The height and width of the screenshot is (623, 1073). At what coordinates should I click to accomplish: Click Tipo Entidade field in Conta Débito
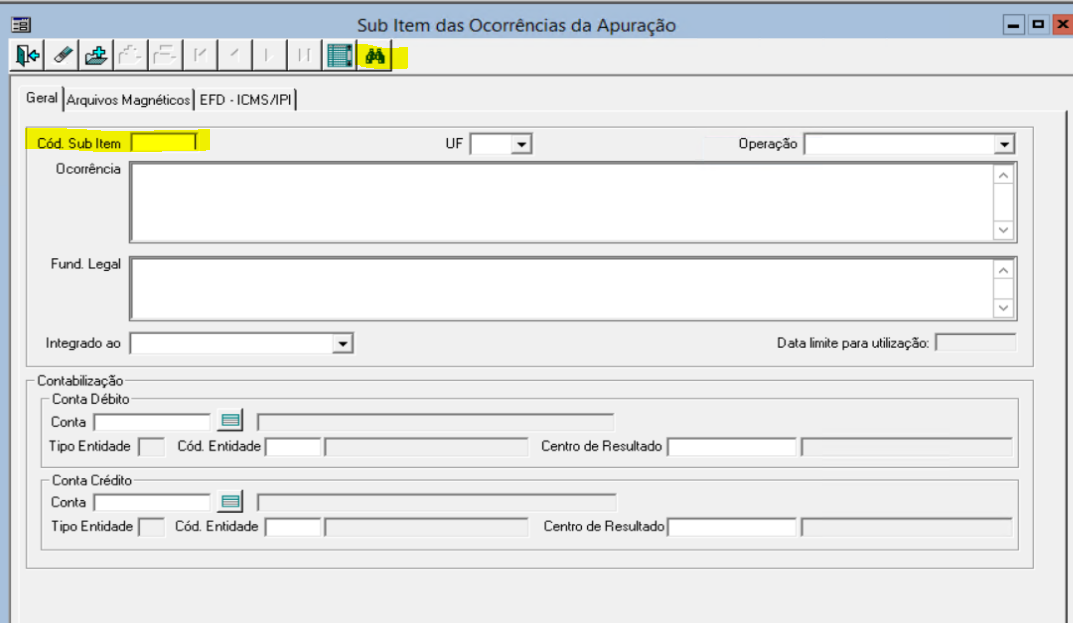151,447
